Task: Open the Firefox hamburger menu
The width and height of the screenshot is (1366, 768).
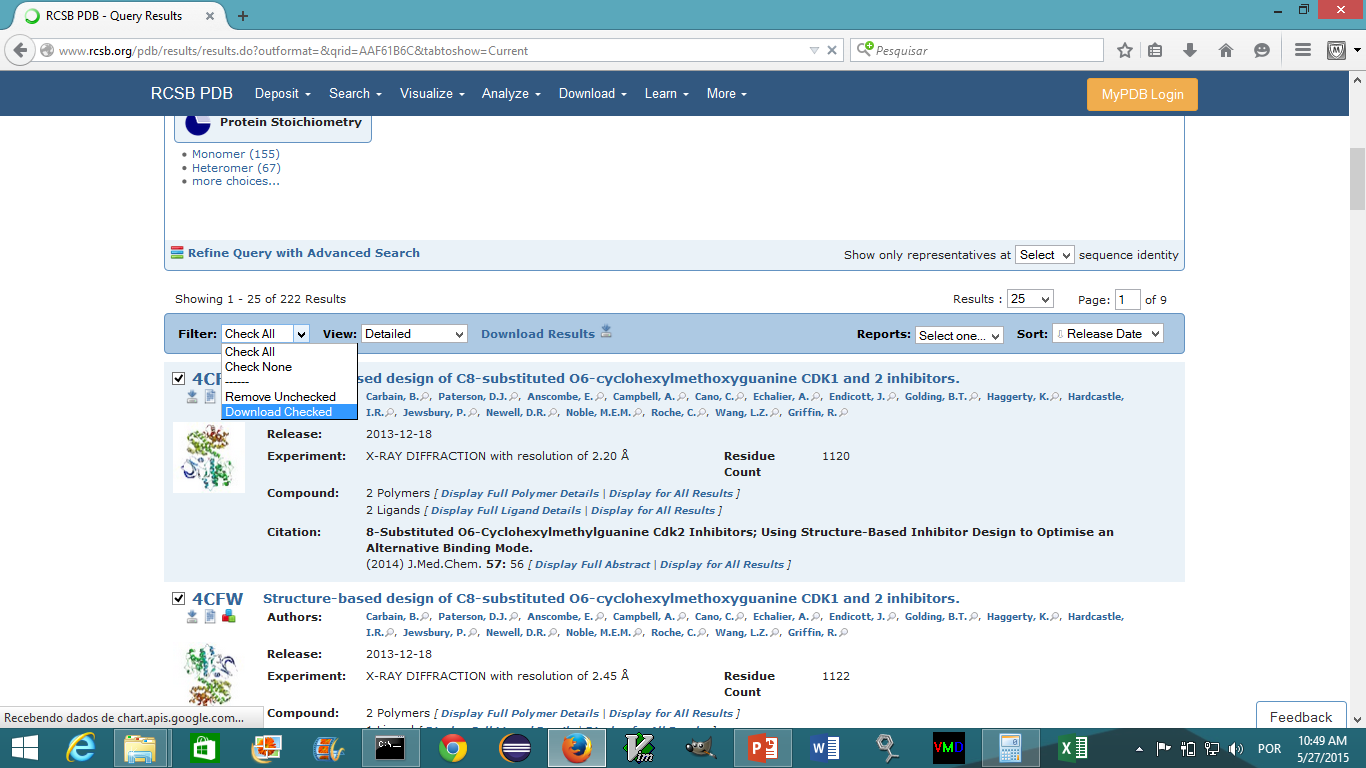Action: coord(1302,50)
